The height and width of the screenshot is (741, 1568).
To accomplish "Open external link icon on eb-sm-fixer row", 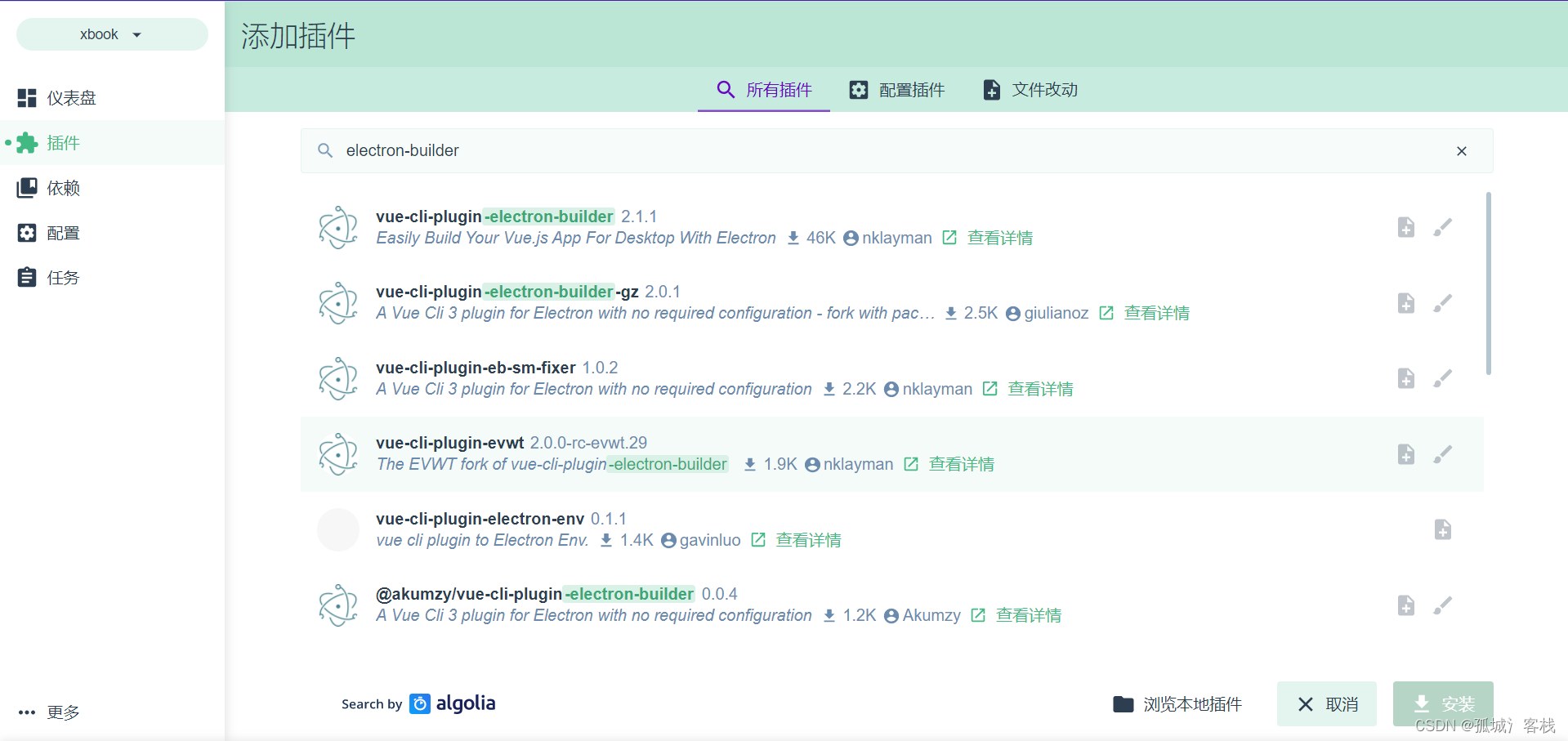I will pyautogui.click(x=990, y=389).
